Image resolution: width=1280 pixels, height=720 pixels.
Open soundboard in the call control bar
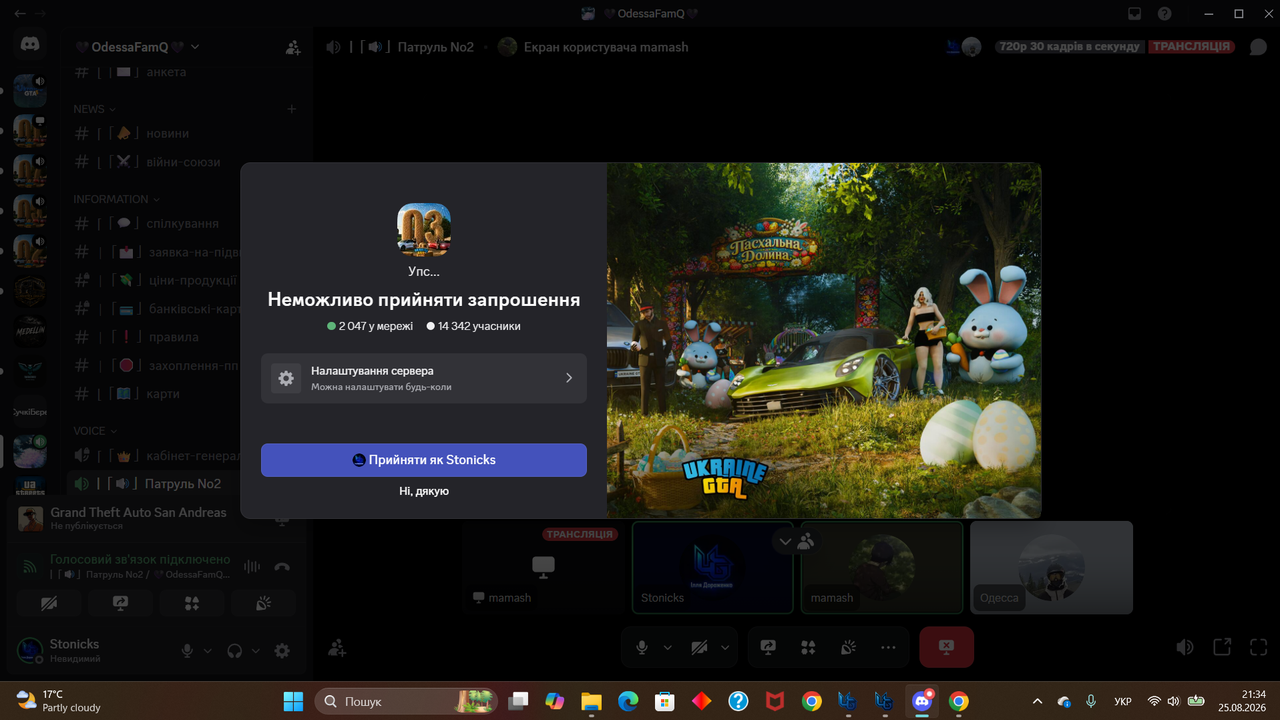coord(848,648)
